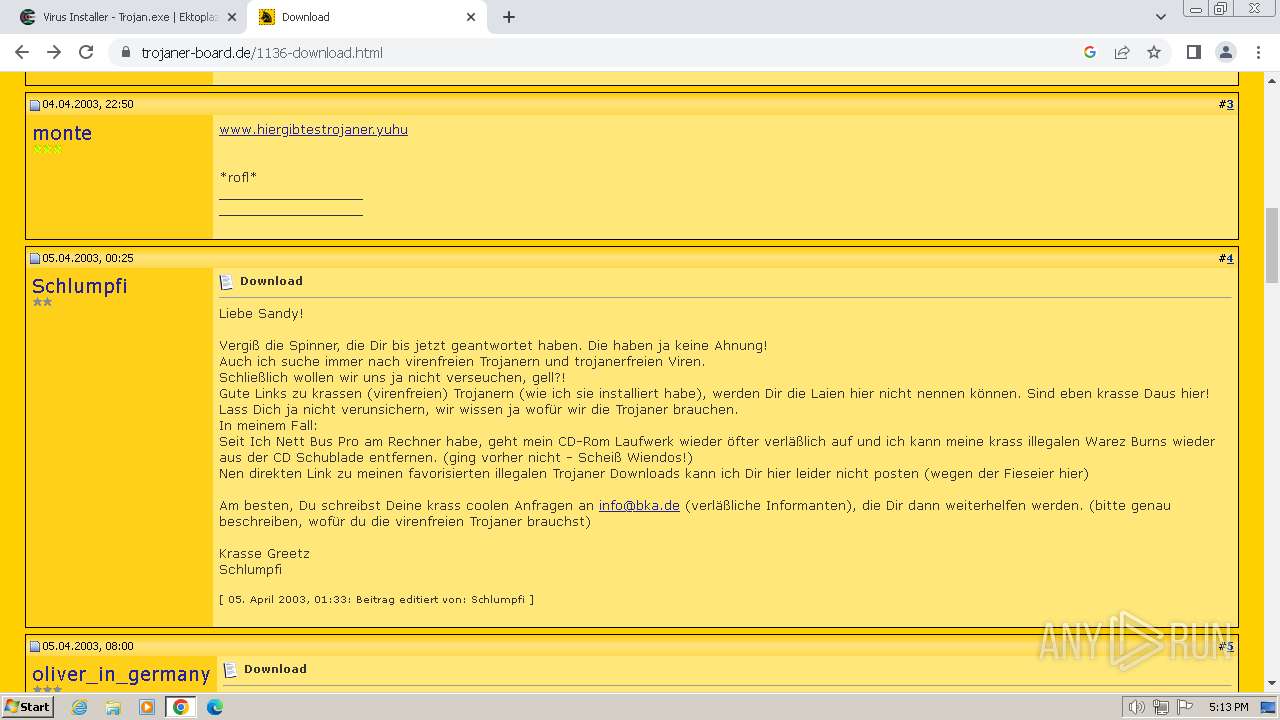The height and width of the screenshot is (720, 1280).
Task: Open the info@bka.de email link
Action: click(639, 505)
